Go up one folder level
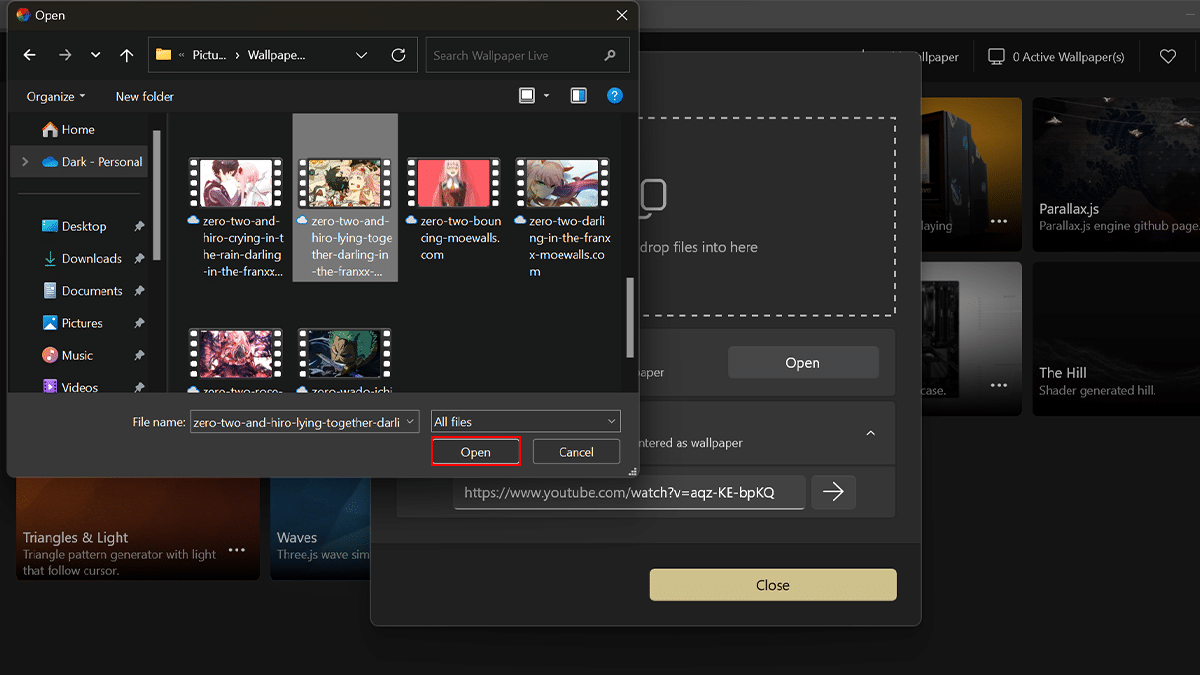This screenshot has height=675, width=1200. click(126, 56)
